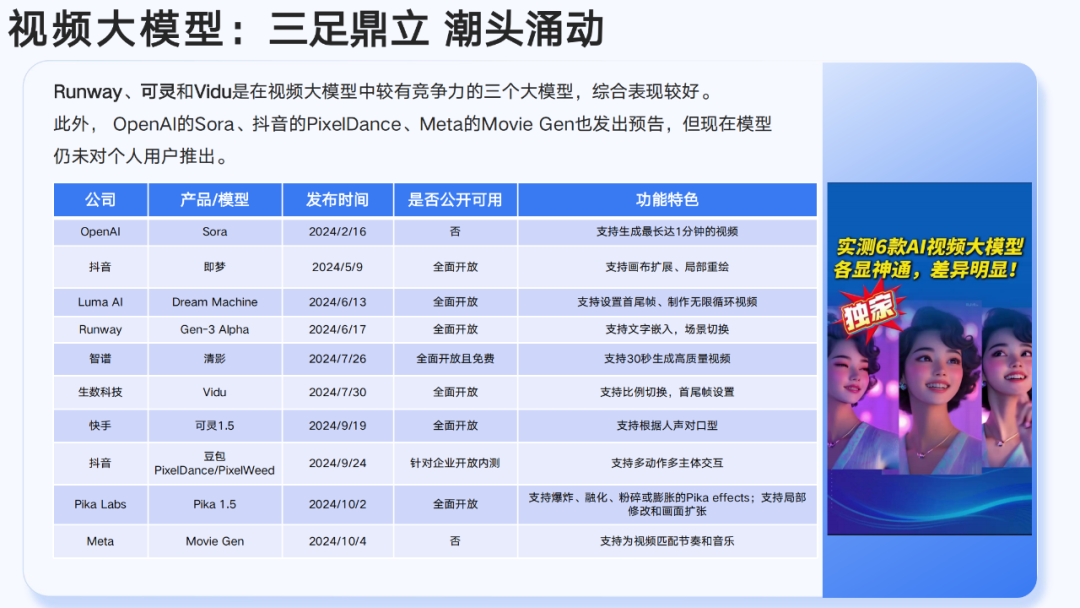Click the Movie Gen product cell
The height and width of the screenshot is (608, 1080).
click(215, 542)
